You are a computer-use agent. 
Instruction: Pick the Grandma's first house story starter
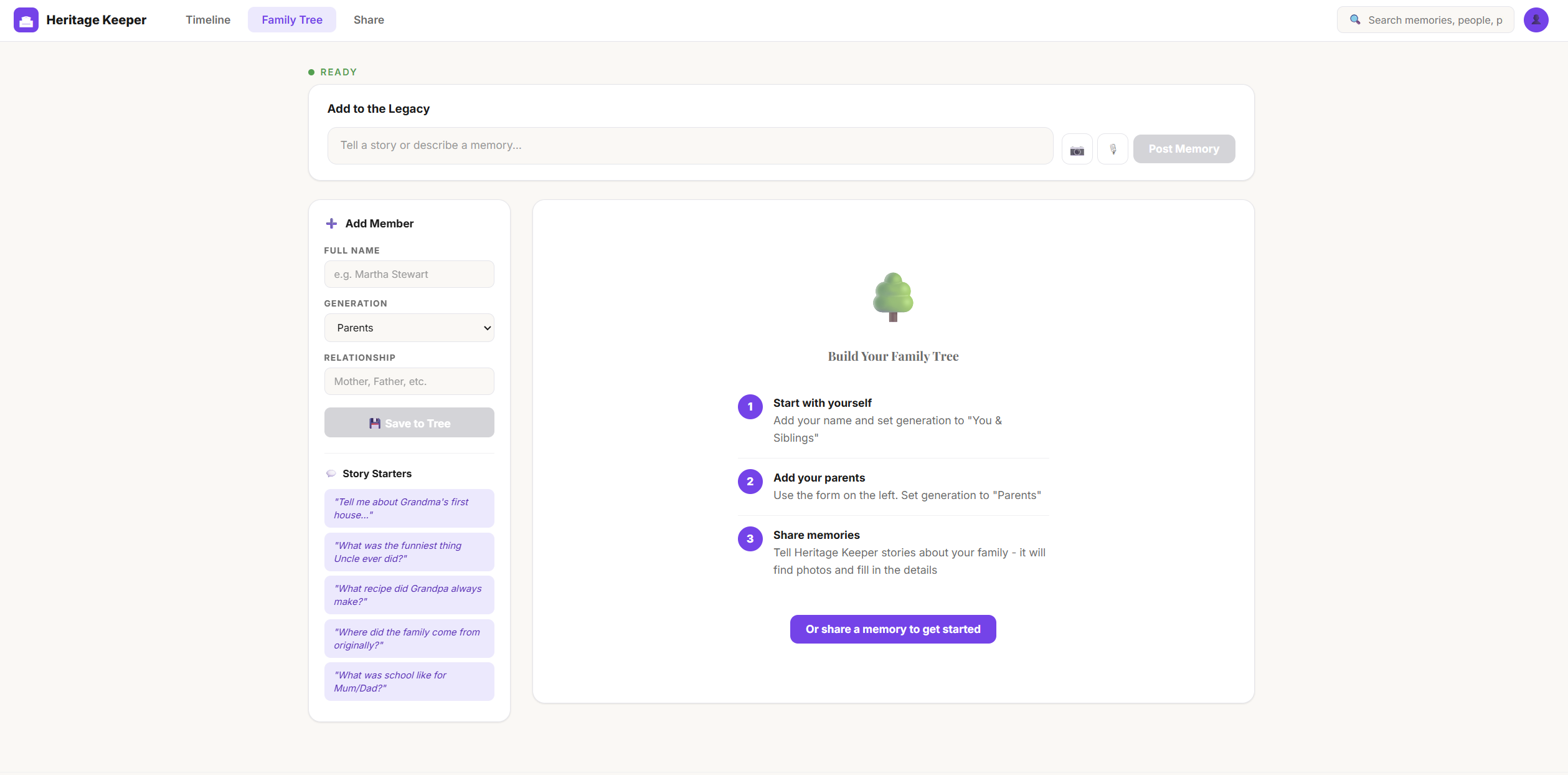409,508
